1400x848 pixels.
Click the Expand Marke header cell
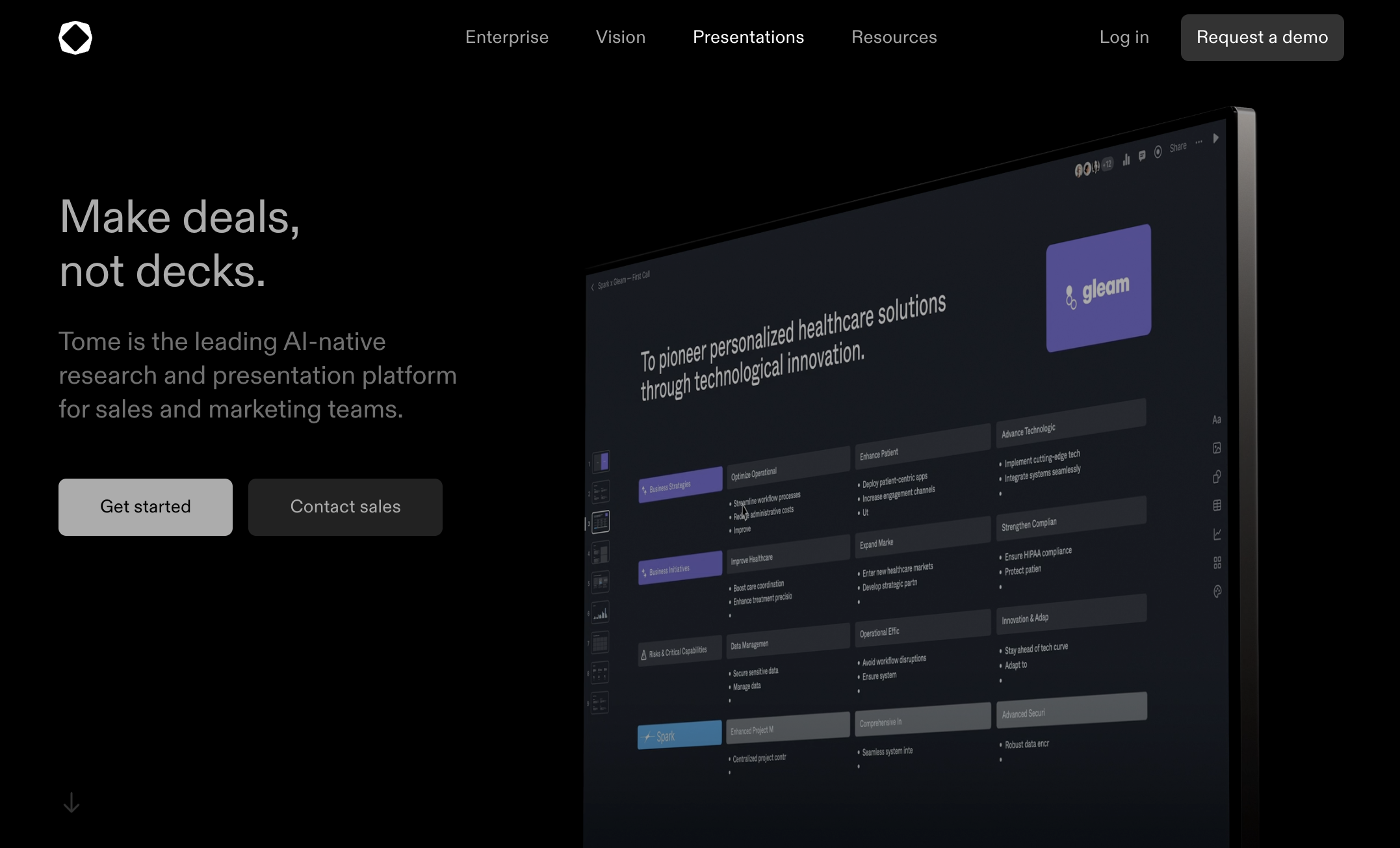[x=922, y=538]
